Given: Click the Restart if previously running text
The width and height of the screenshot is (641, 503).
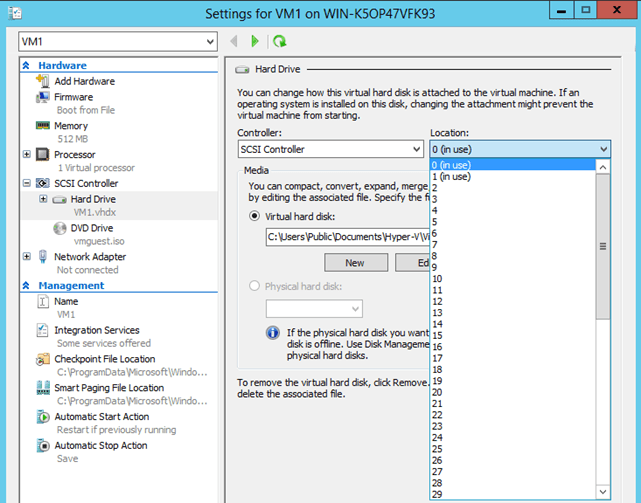Looking at the screenshot, I should tap(117, 430).
